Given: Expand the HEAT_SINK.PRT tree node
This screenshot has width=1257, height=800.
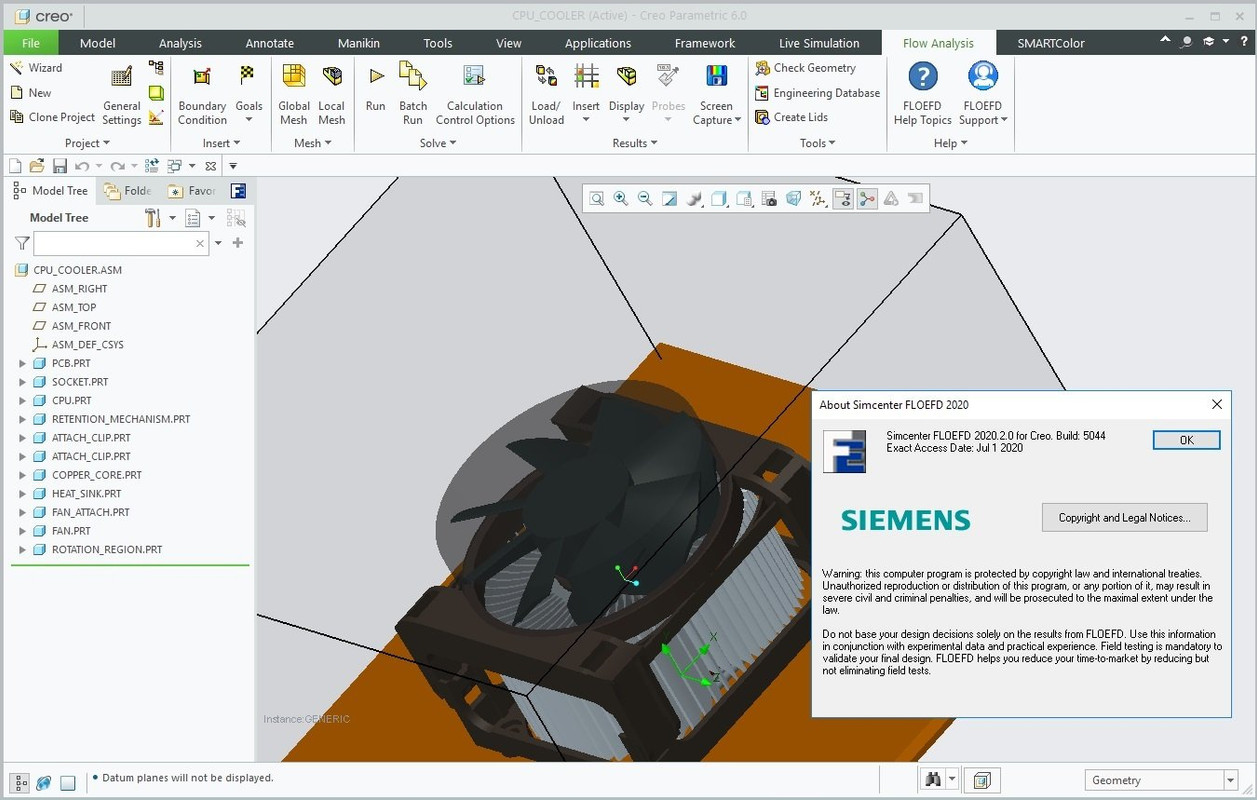Looking at the screenshot, I should [22, 494].
